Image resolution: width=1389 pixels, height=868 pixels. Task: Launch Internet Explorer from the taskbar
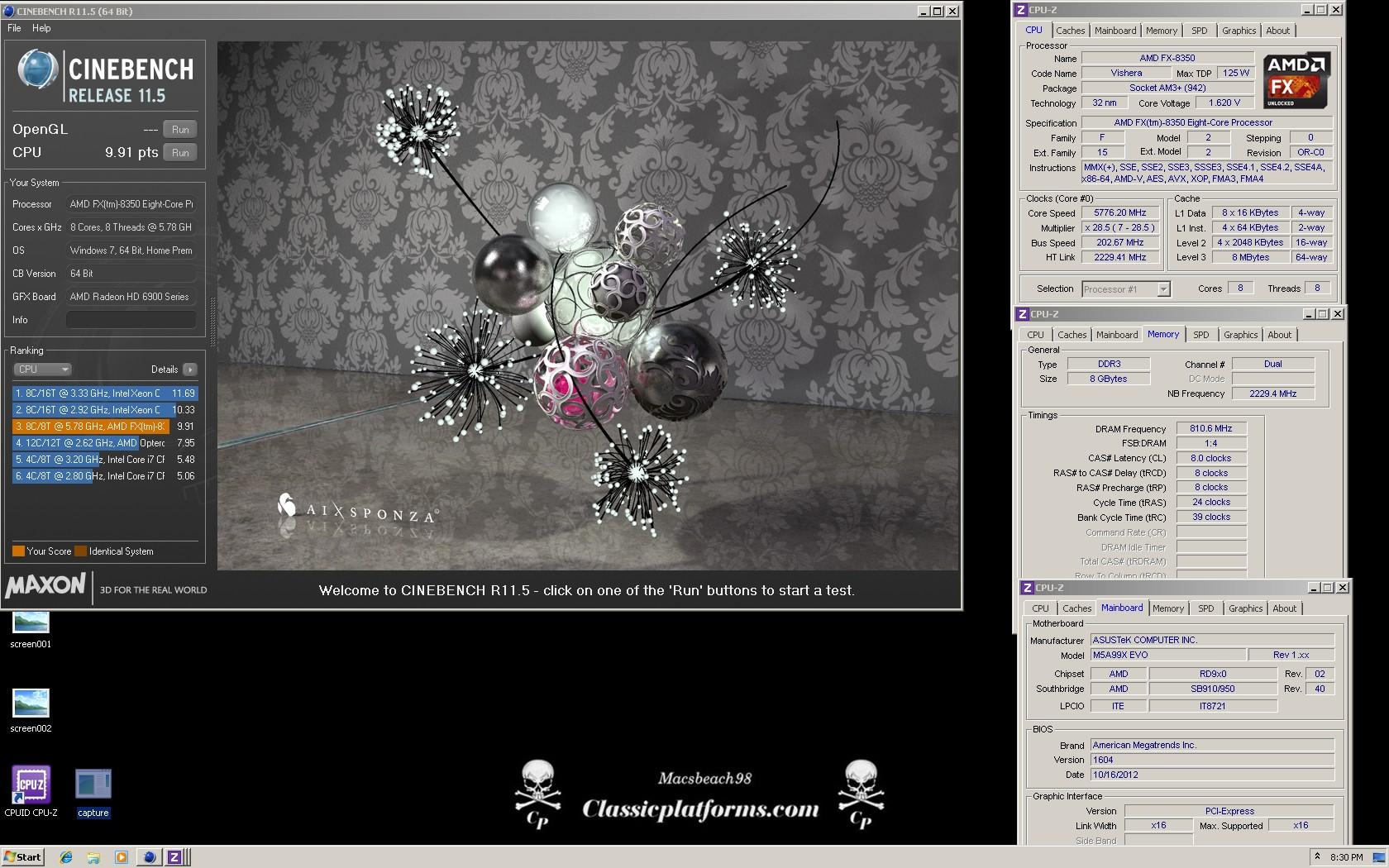coord(67,857)
